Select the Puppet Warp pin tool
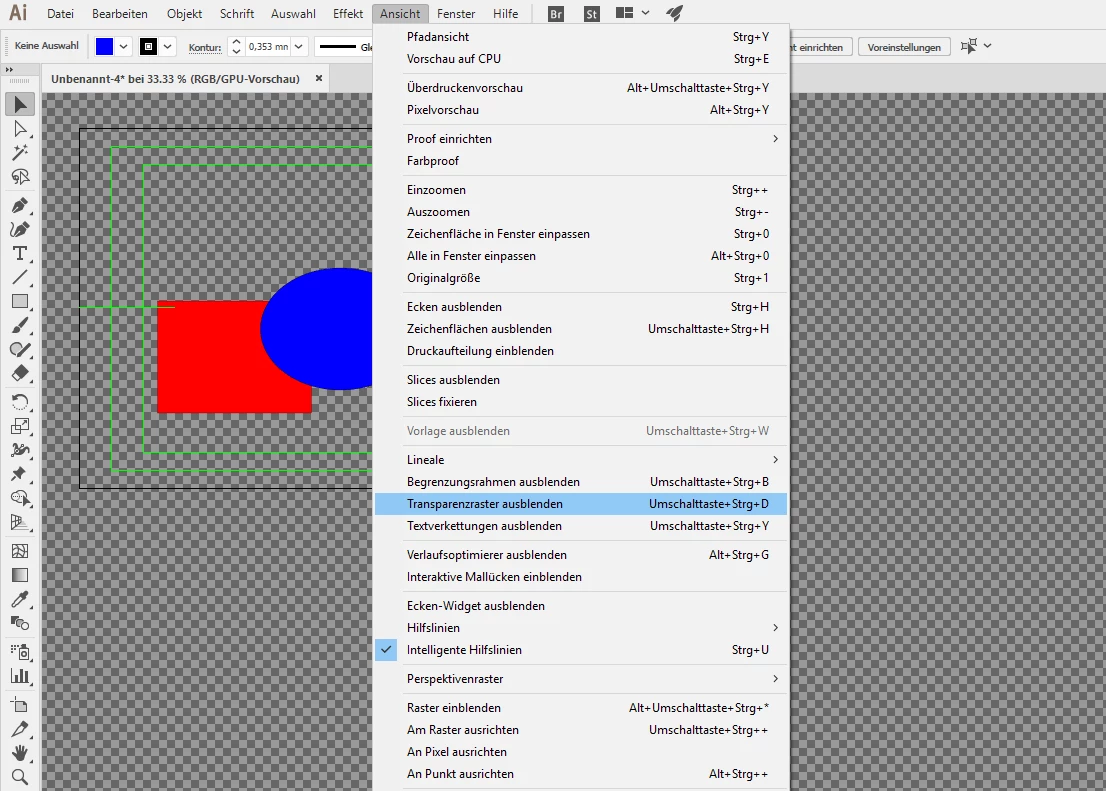 pyautogui.click(x=20, y=474)
